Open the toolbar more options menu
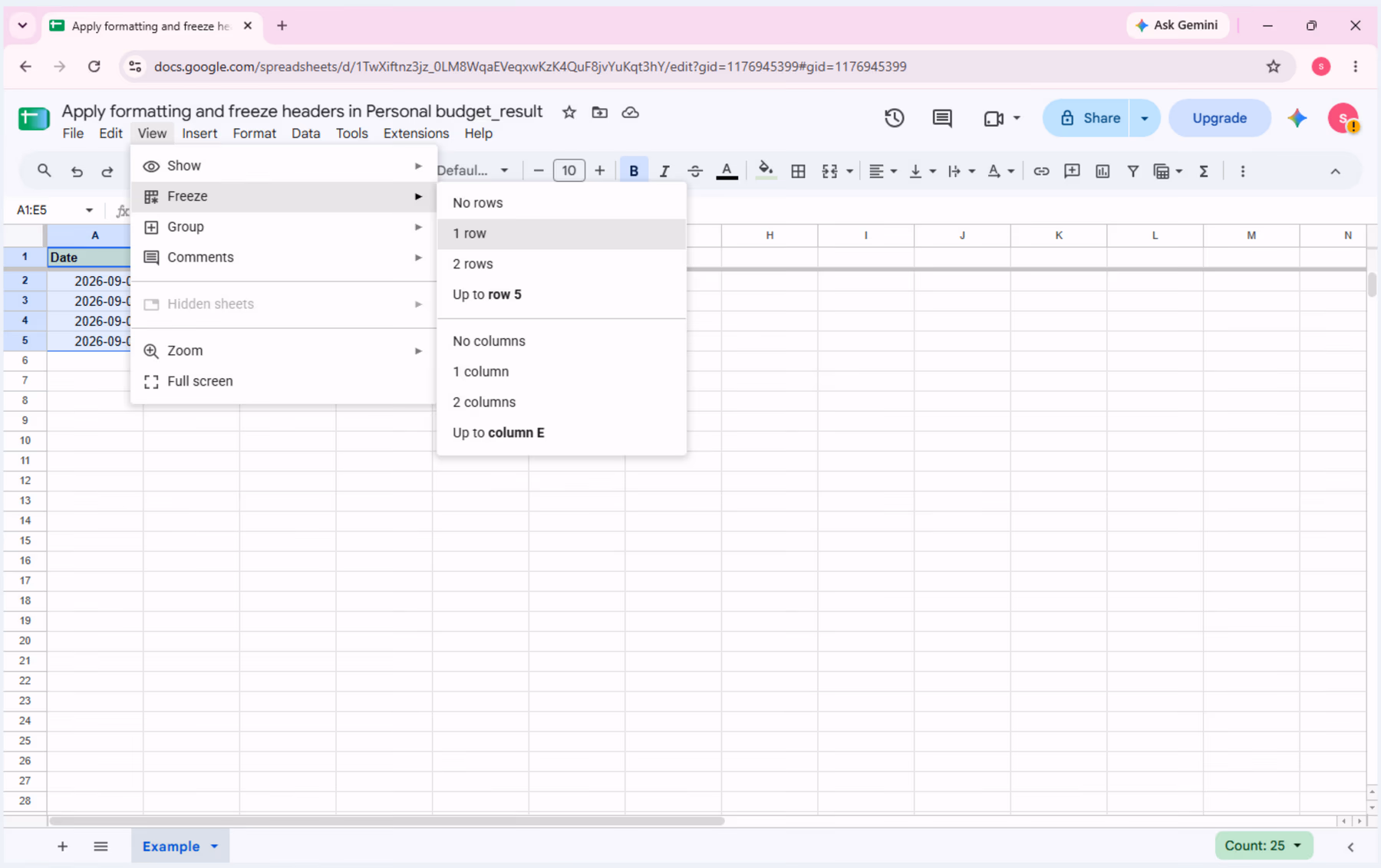 pyautogui.click(x=1243, y=171)
